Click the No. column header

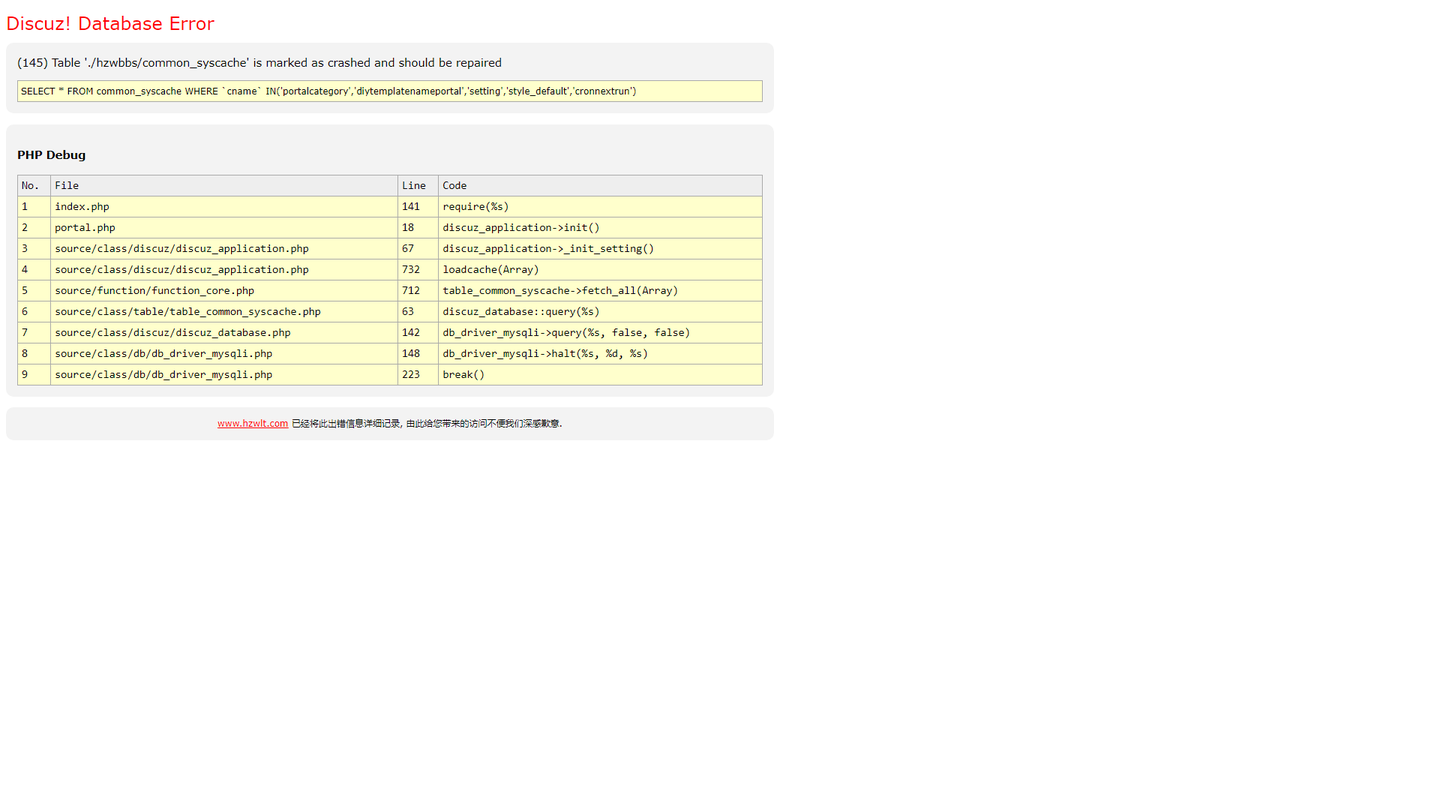[34, 186]
